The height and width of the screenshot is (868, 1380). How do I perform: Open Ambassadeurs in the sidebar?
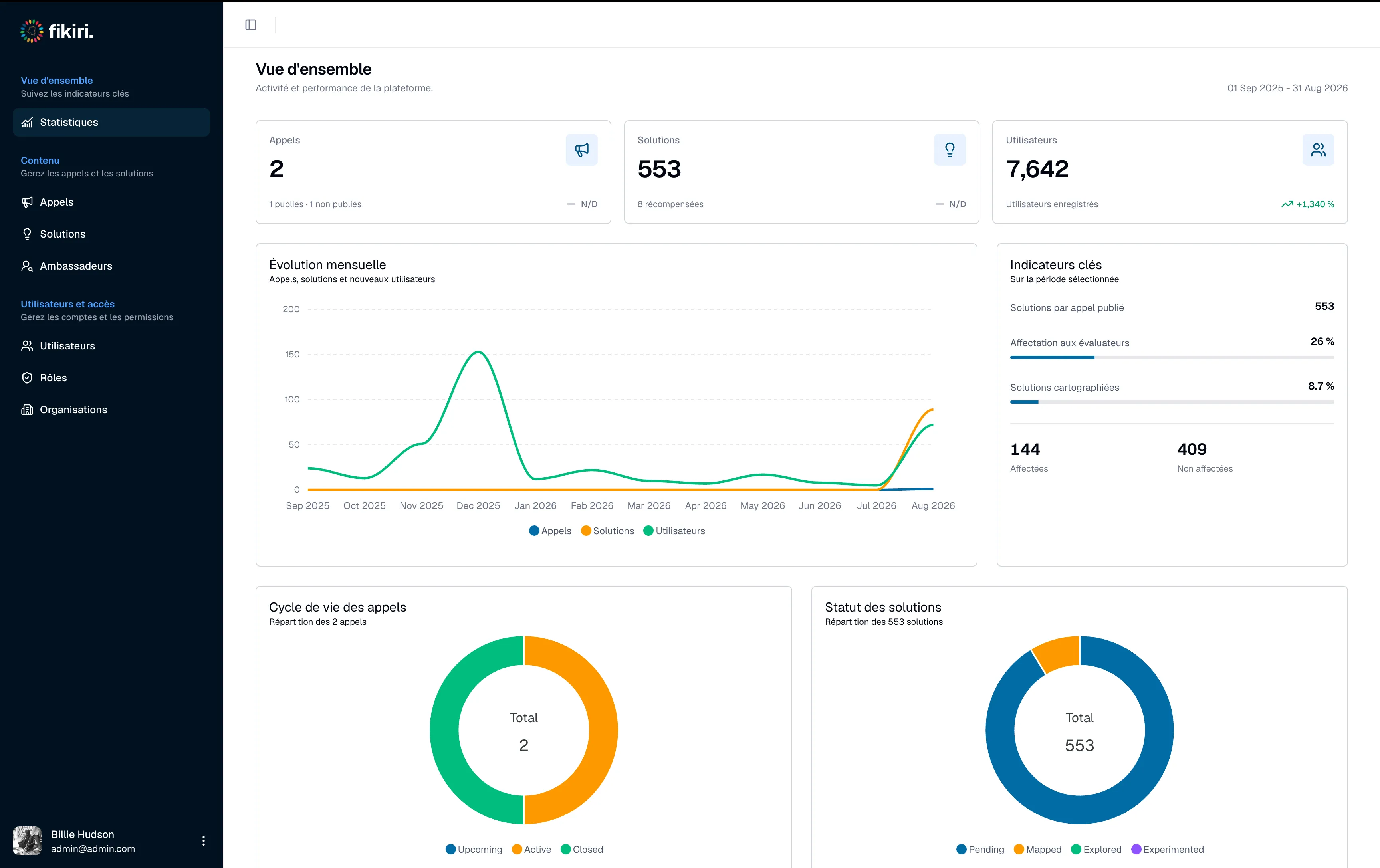[111, 266]
